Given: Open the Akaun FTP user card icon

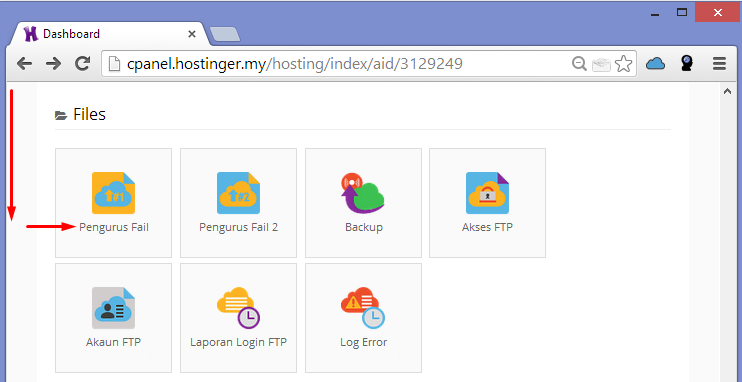Looking at the screenshot, I should [x=114, y=308].
